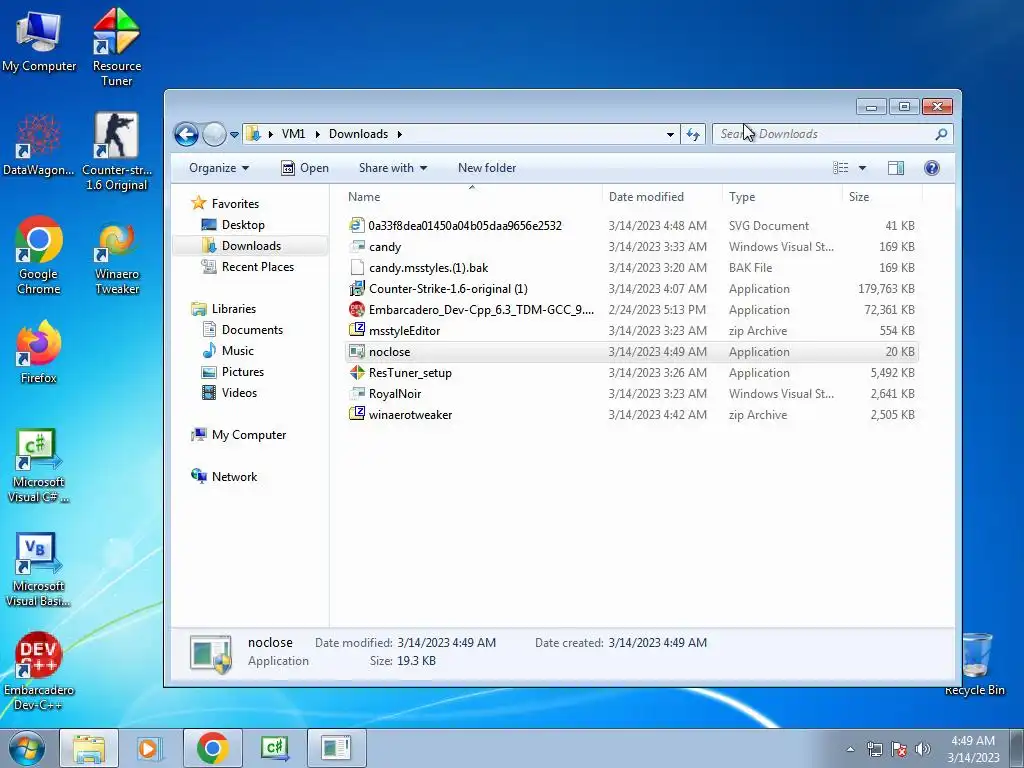Open the view options dropdown arrow
This screenshot has height=768, width=1024.
[862, 168]
